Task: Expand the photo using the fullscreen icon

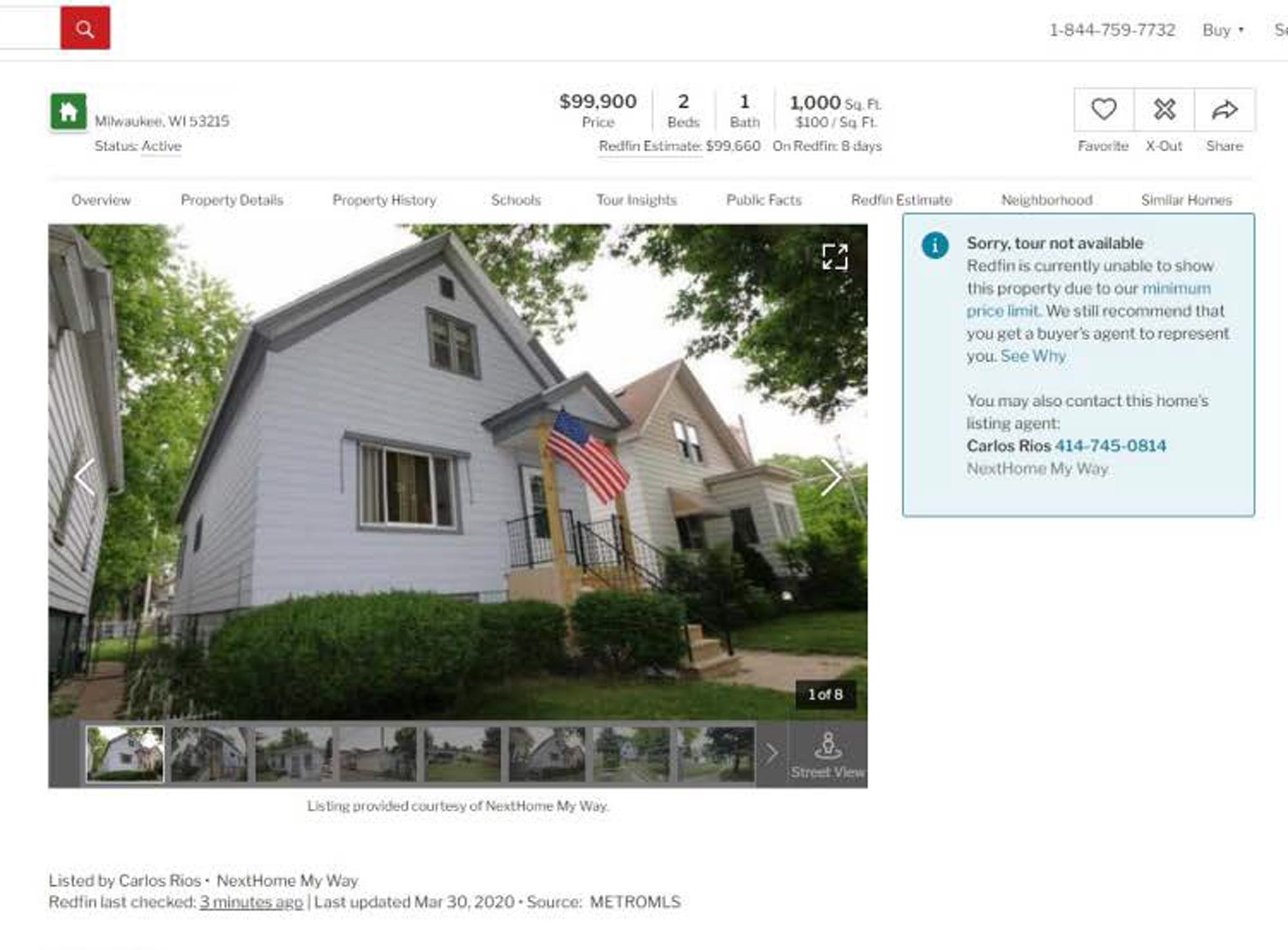Action: pyautogui.click(x=835, y=256)
